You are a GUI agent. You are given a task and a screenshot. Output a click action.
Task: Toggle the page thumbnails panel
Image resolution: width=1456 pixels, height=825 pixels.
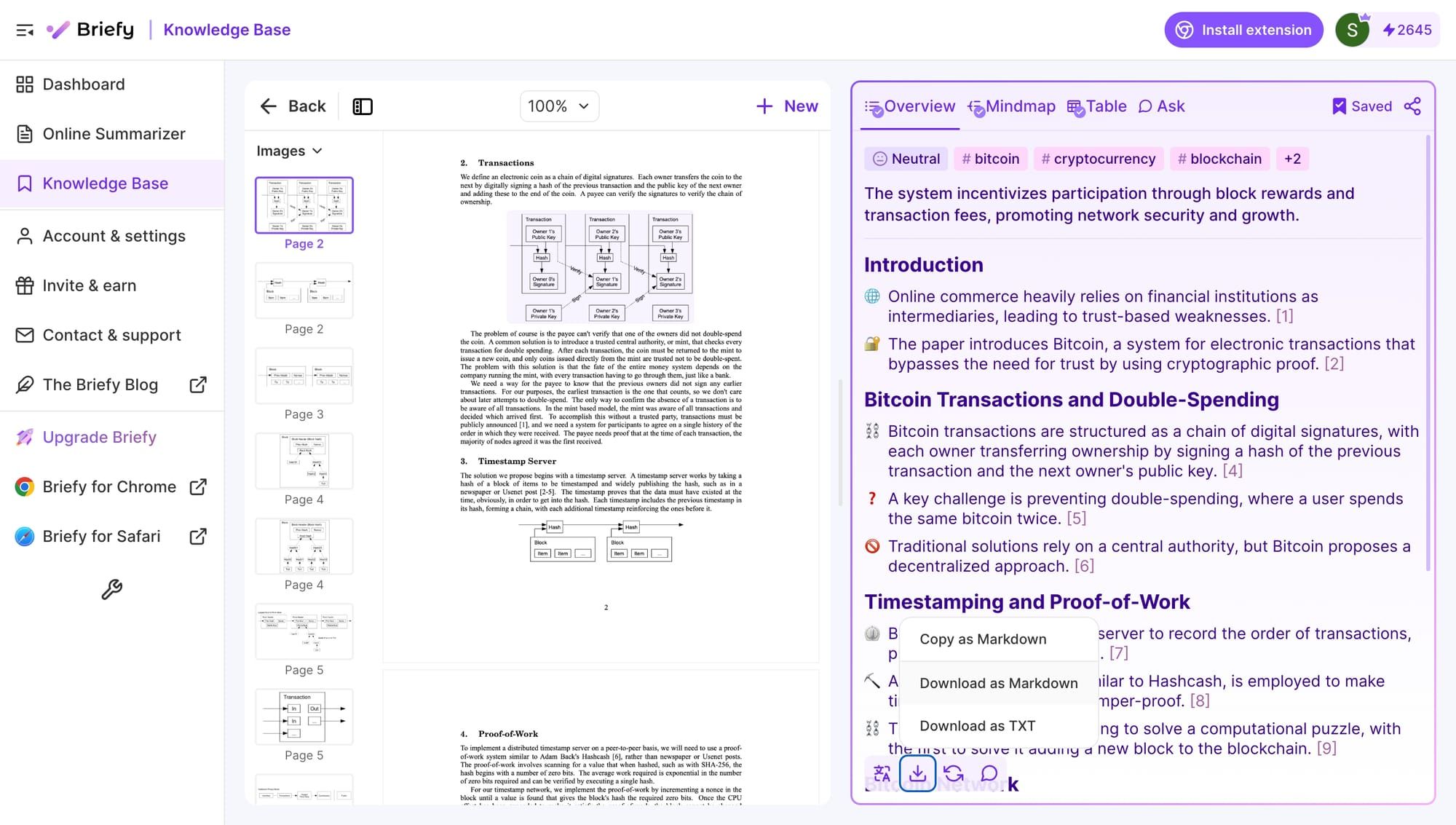(x=362, y=106)
